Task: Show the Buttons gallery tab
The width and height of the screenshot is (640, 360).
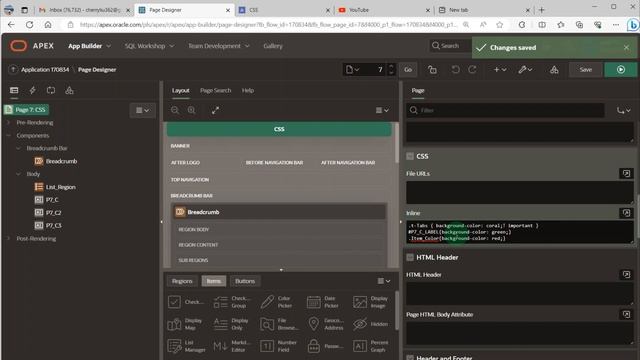Action: click(x=245, y=281)
